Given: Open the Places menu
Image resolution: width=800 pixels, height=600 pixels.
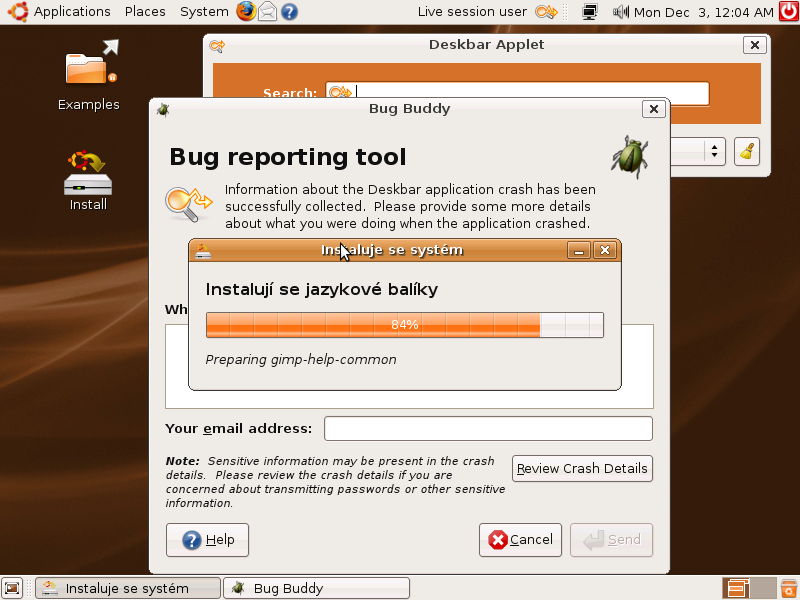Looking at the screenshot, I should [145, 12].
